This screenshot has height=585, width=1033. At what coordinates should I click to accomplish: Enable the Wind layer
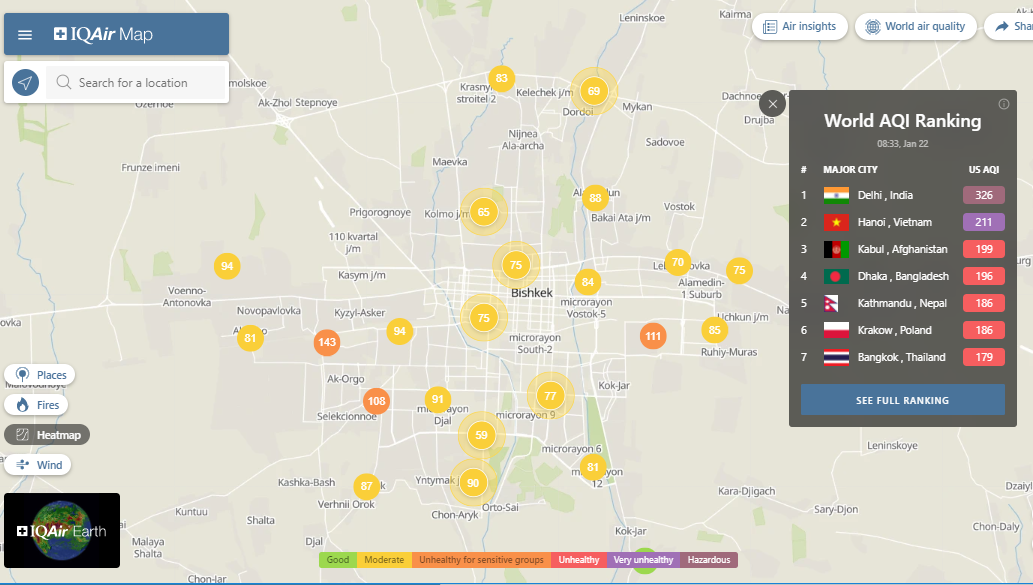(38, 465)
